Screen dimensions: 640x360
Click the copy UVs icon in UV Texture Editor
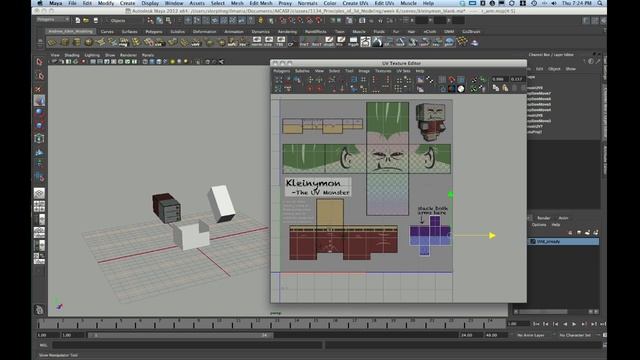coord(496,88)
